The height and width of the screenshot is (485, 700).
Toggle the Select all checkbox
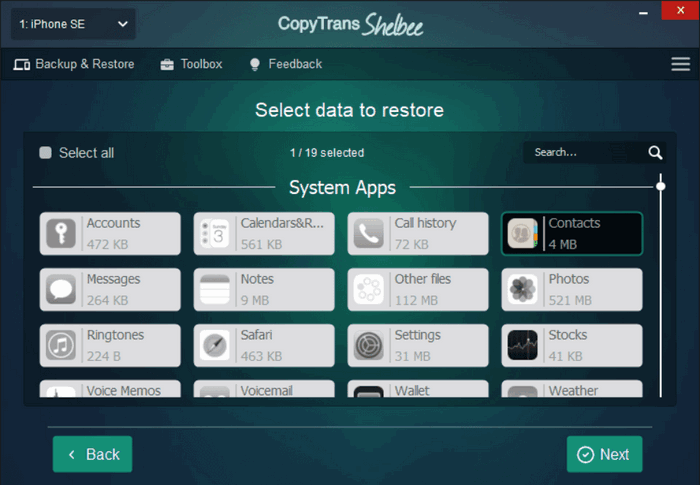[46, 153]
